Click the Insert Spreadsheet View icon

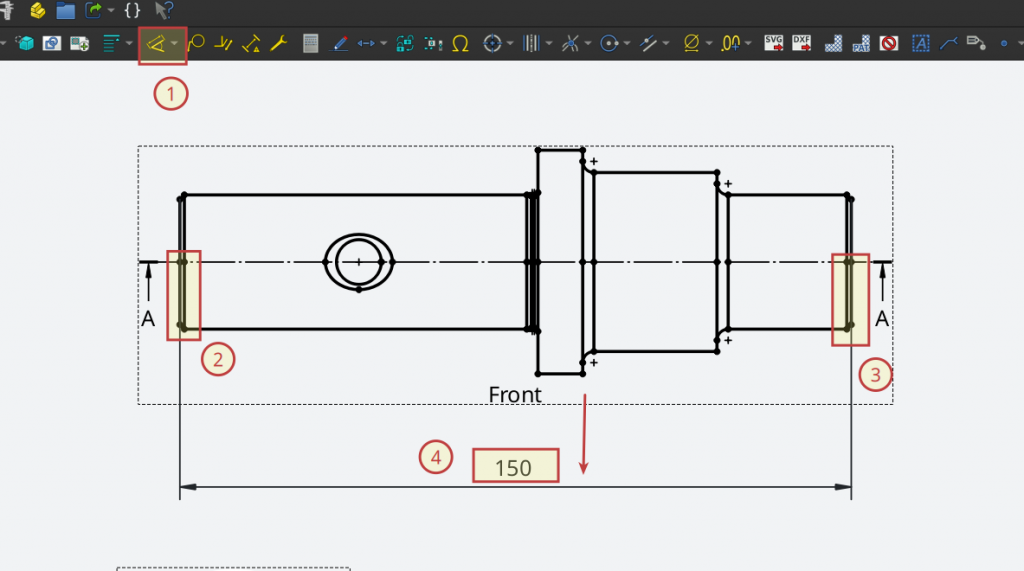tap(310, 44)
